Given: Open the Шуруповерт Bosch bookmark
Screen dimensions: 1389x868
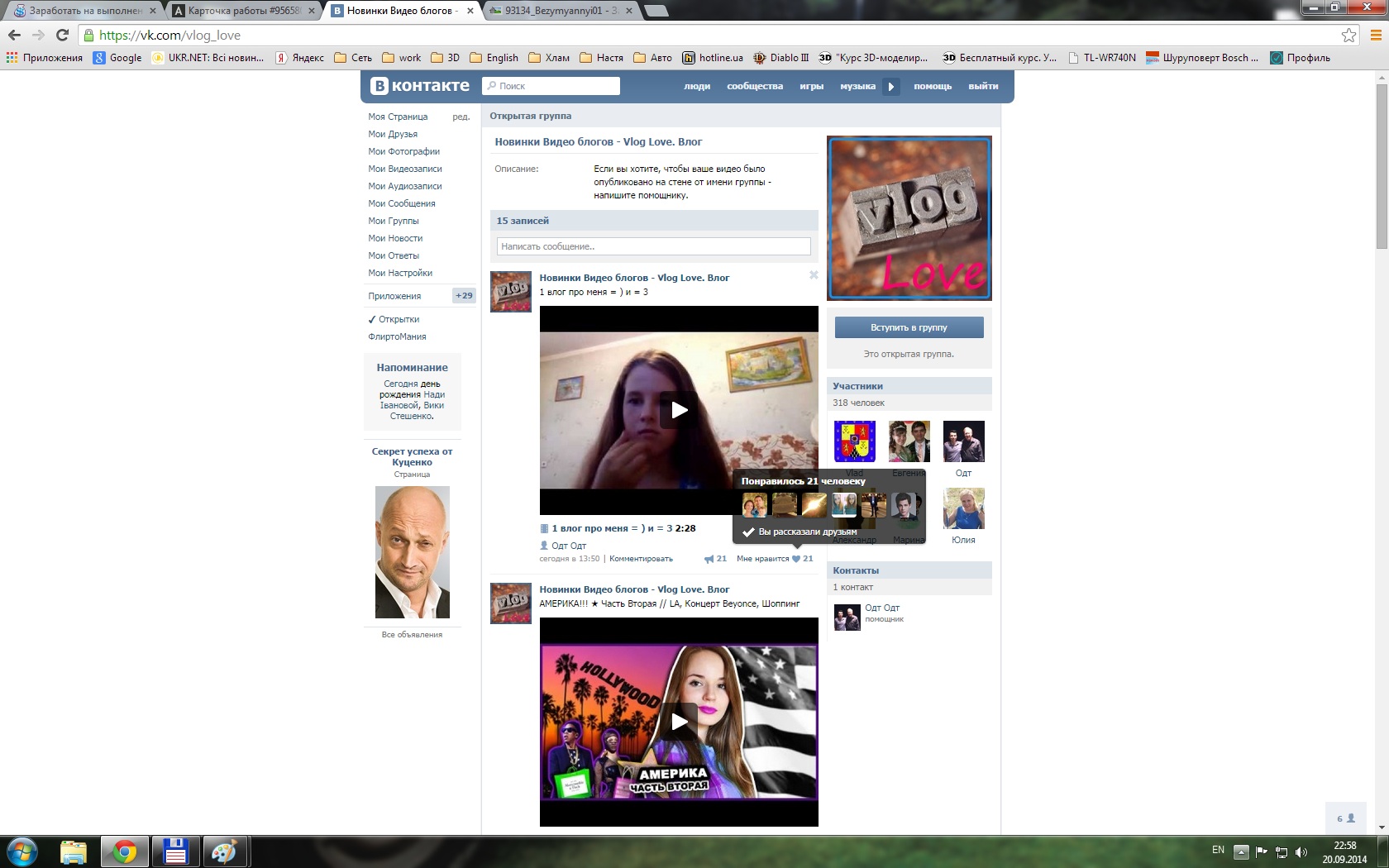Looking at the screenshot, I should pyautogui.click(x=1202, y=58).
